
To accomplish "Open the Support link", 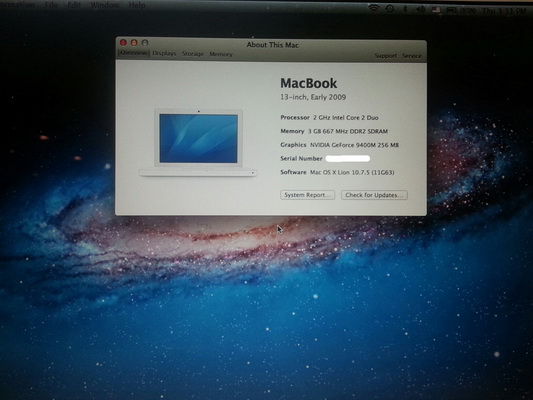I will [x=385, y=55].
